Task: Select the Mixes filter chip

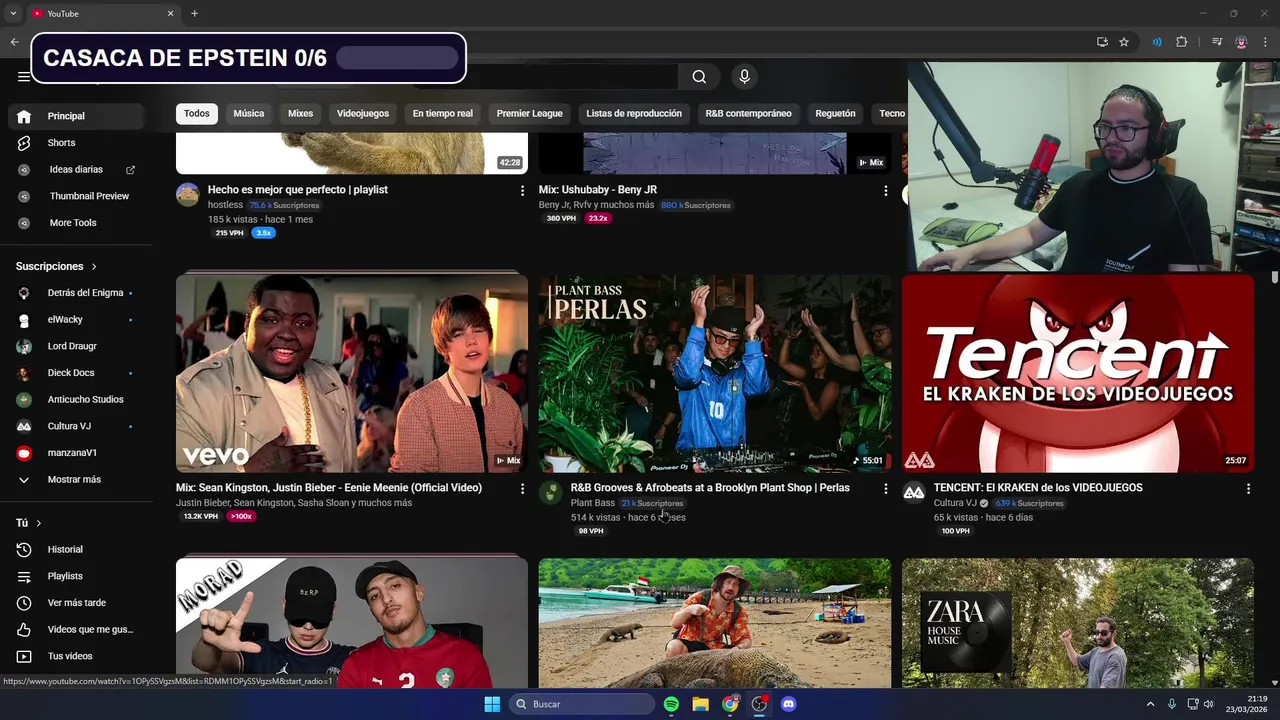Action: click(301, 114)
